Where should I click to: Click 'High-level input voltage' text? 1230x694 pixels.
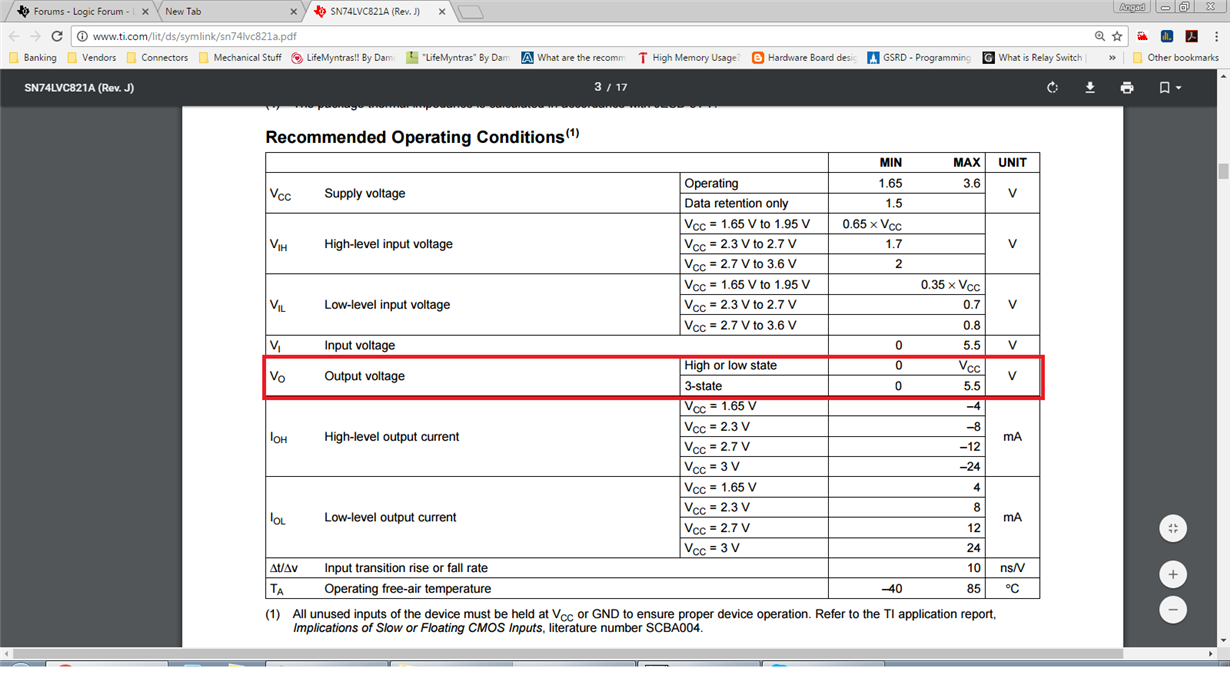point(388,244)
